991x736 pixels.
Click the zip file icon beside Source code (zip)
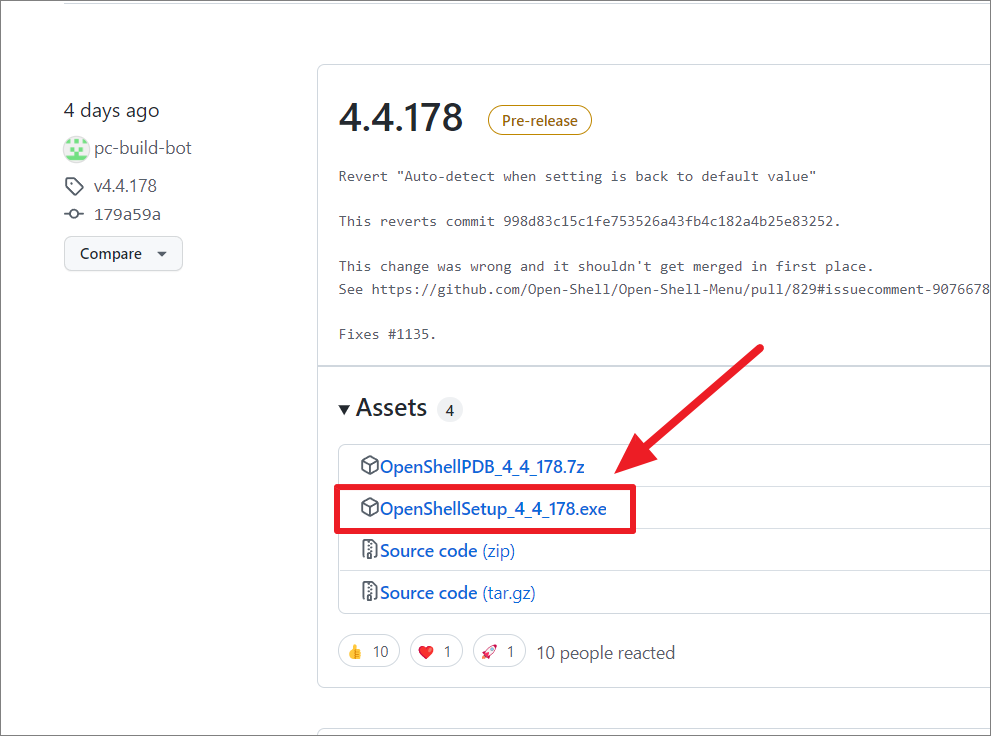369,550
